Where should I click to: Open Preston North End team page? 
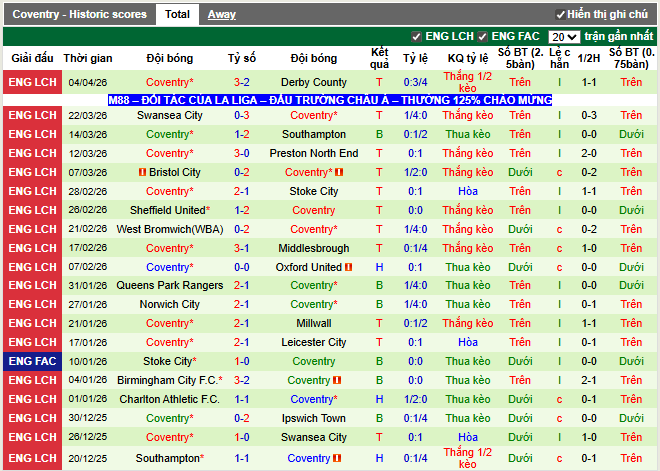(x=313, y=153)
